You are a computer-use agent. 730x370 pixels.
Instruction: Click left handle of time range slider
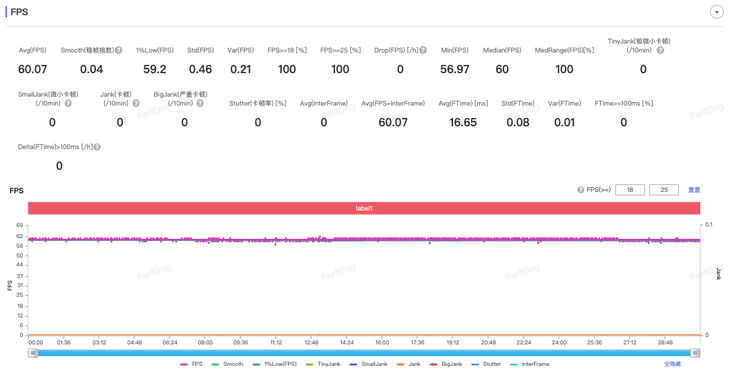(x=33, y=353)
